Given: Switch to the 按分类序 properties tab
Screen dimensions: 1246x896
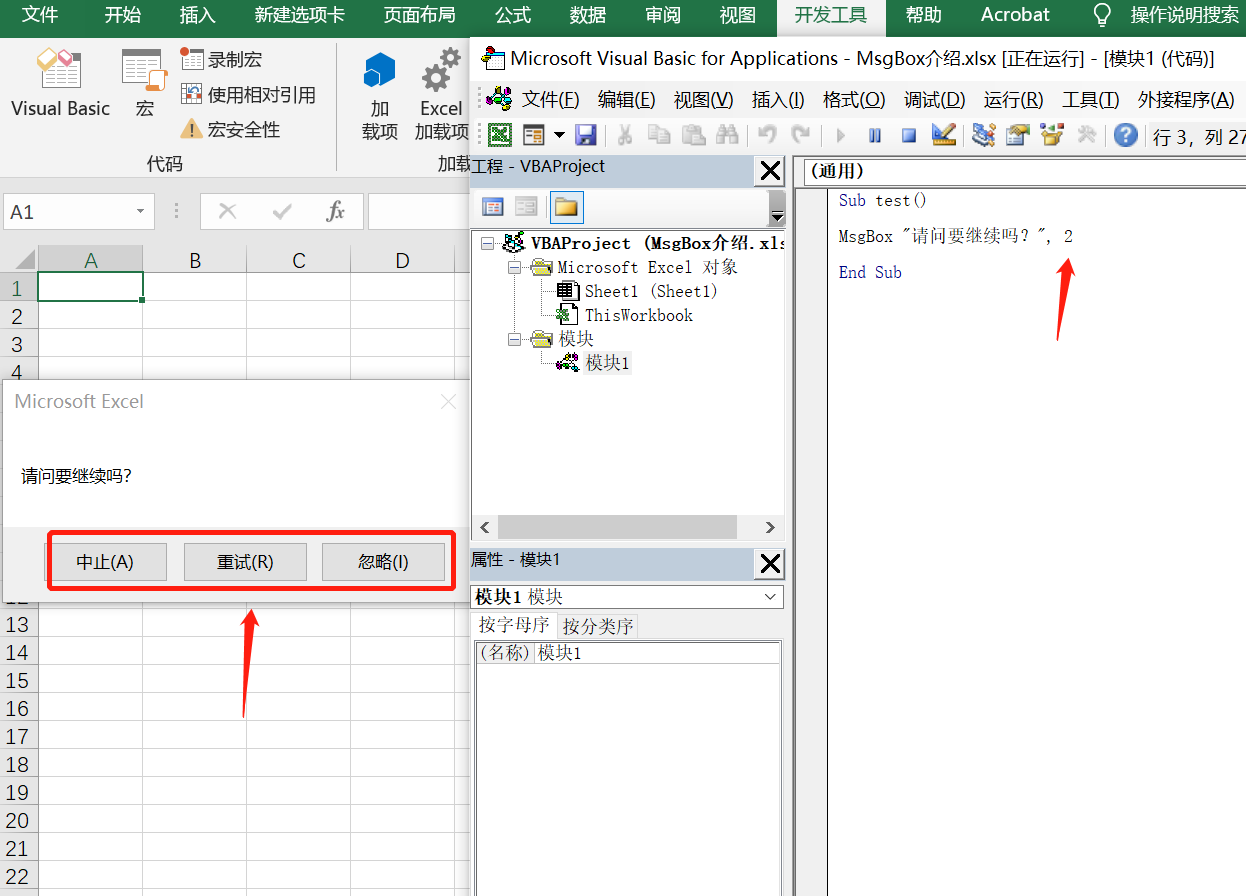Looking at the screenshot, I should click(x=597, y=626).
